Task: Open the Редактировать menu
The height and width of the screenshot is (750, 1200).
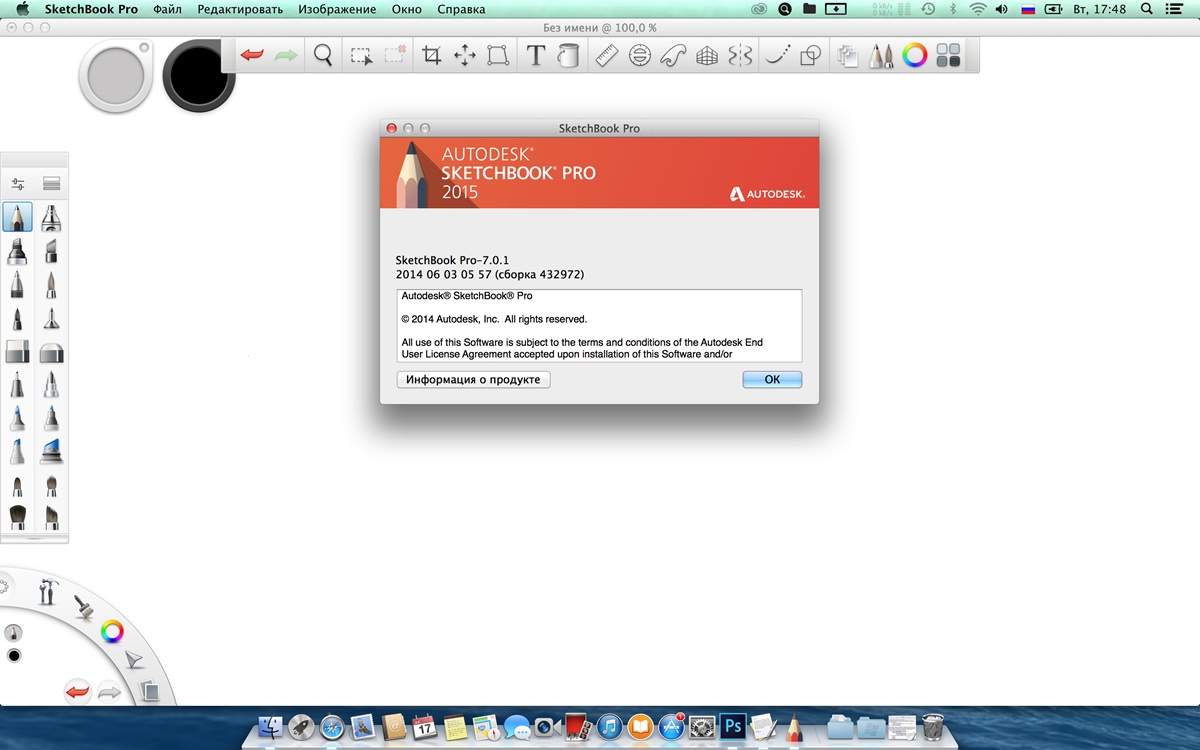Action: click(x=240, y=9)
